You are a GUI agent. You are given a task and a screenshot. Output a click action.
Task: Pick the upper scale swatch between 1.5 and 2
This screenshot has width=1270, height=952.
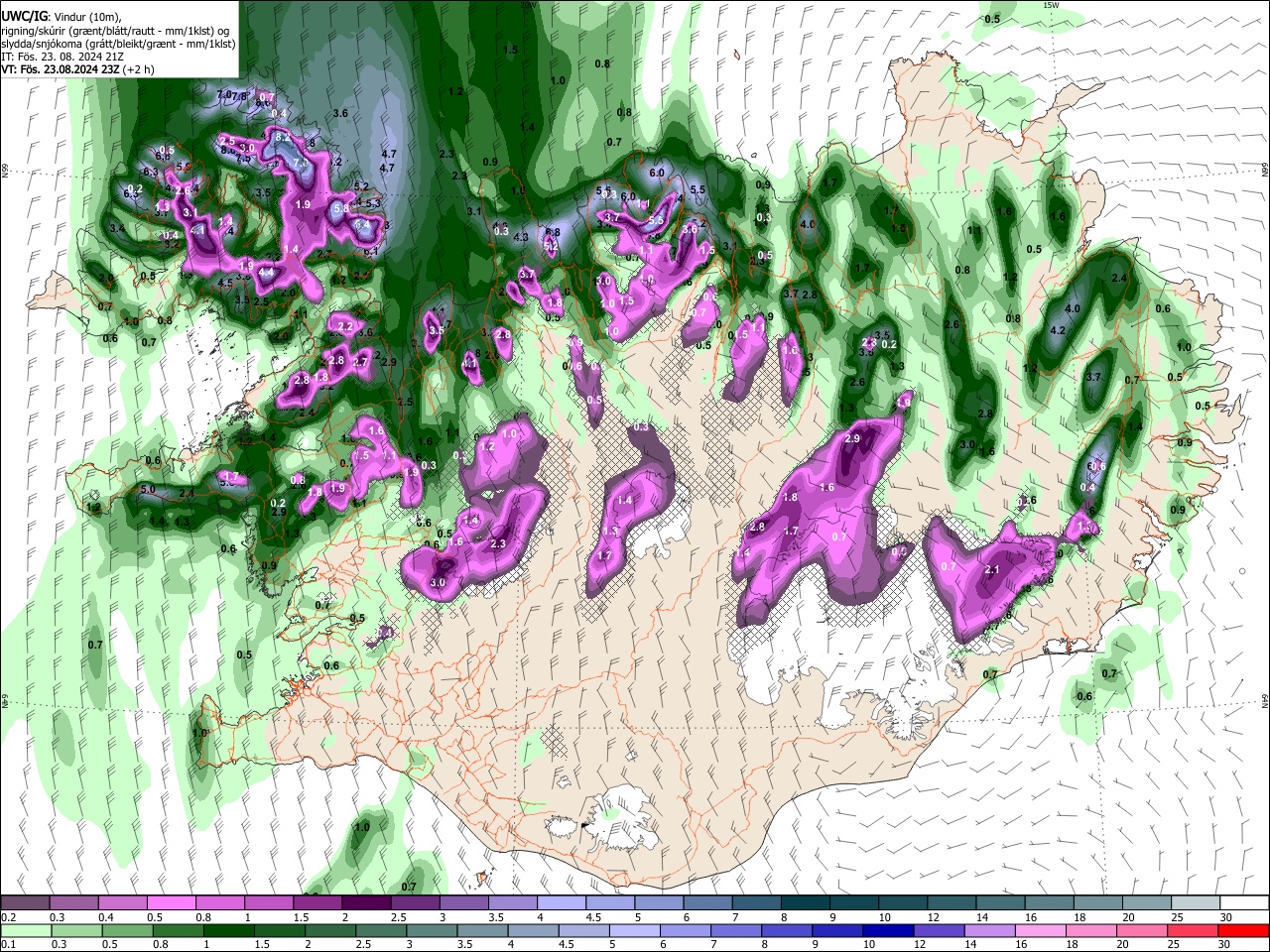click(317, 903)
